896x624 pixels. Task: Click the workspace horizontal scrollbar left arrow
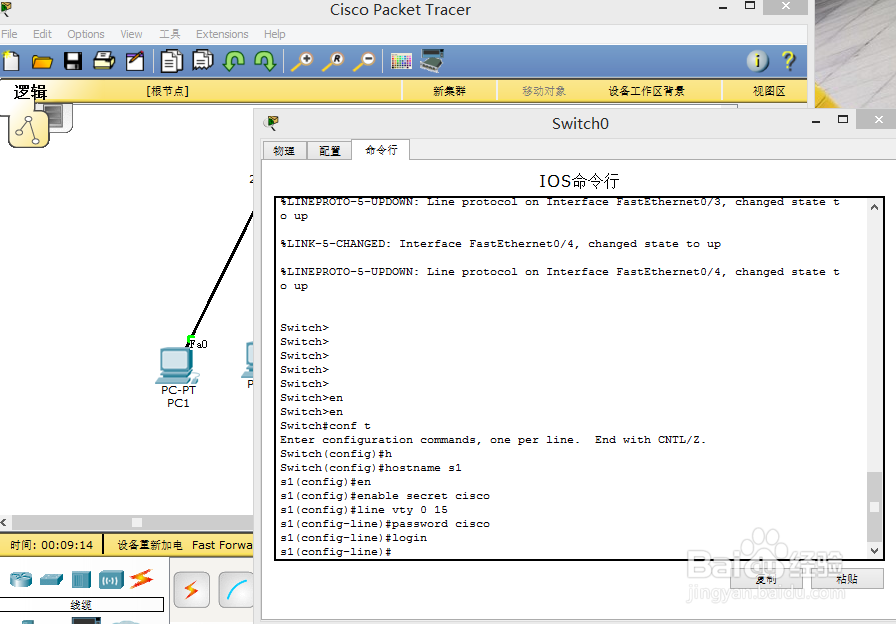click(4, 522)
